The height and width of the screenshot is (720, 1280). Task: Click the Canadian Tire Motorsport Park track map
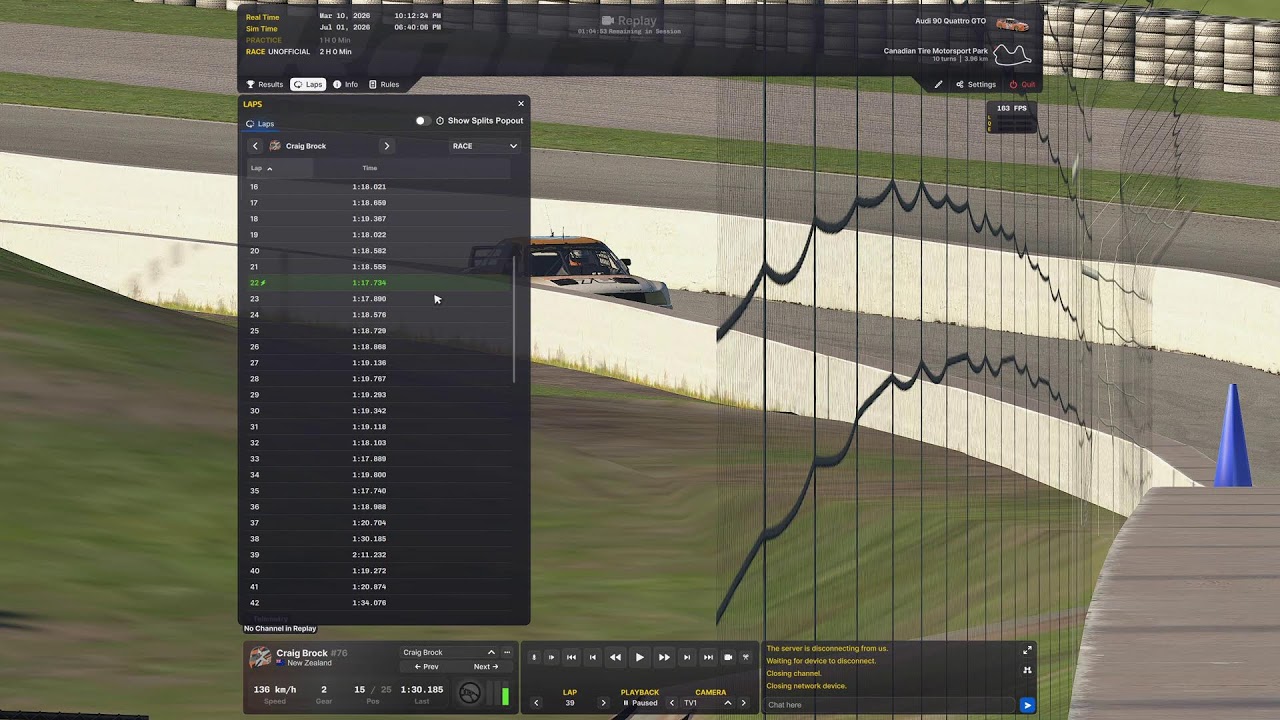pos(1012,54)
